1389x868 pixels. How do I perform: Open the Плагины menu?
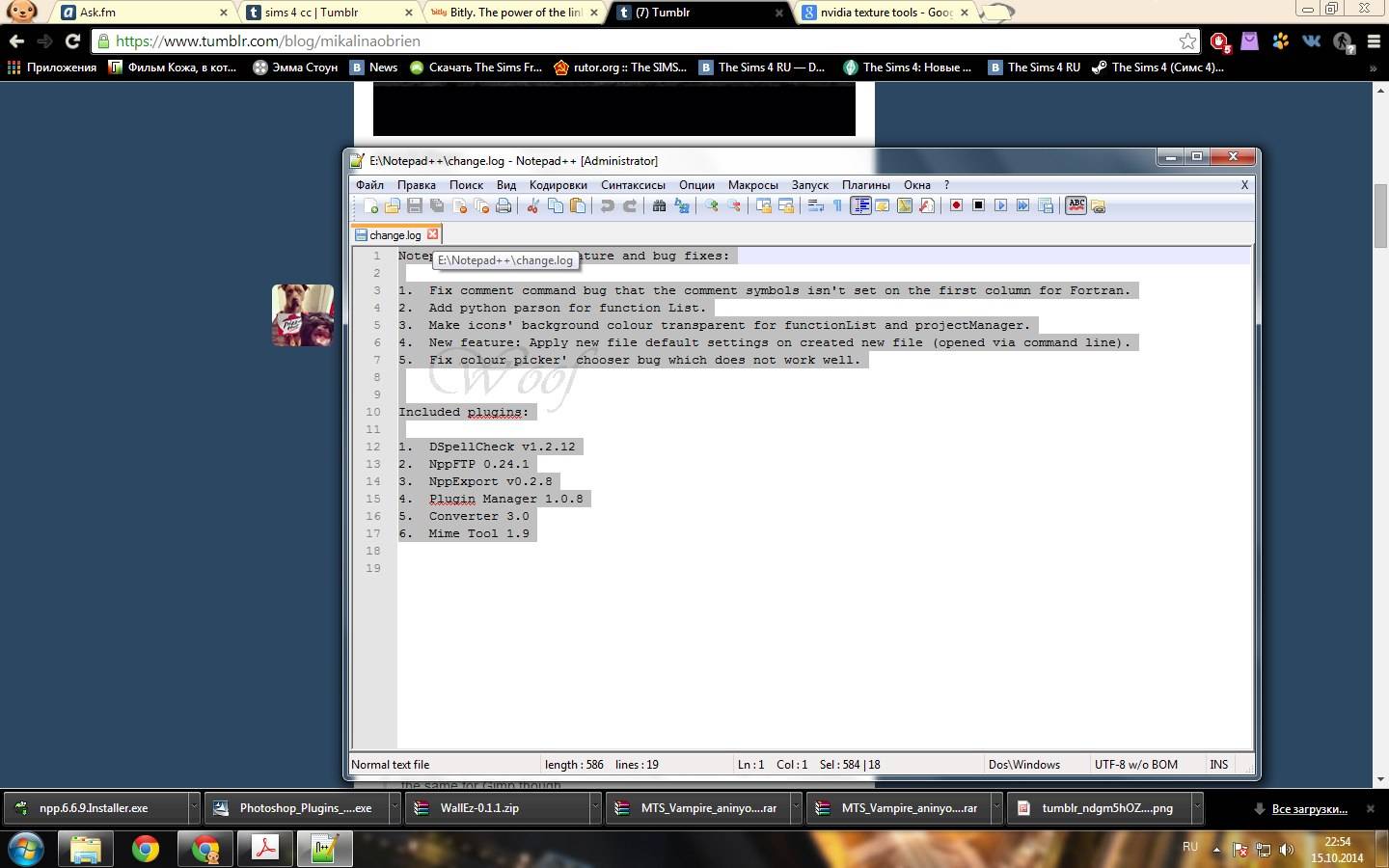coord(865,185)
